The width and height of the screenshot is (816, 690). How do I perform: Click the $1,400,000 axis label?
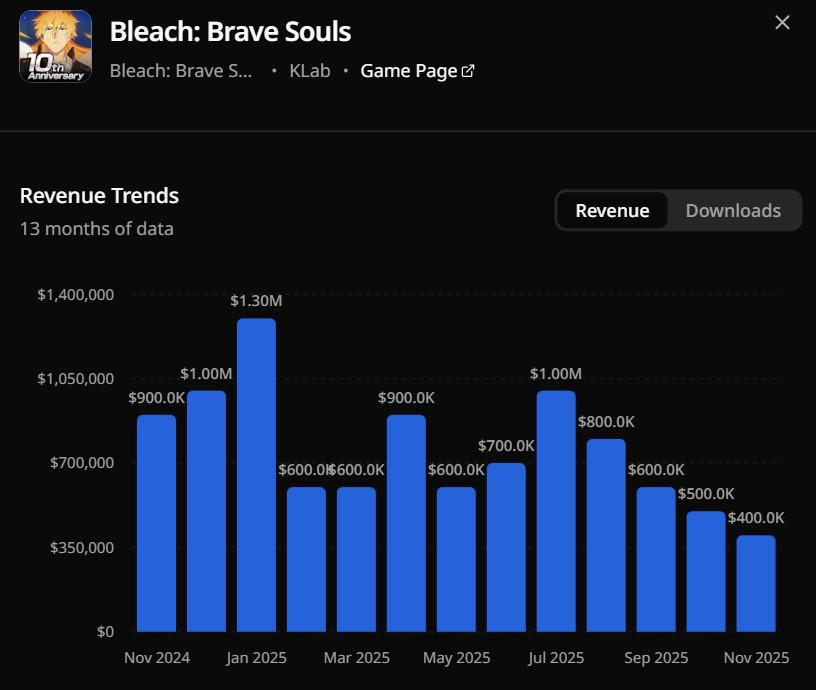tap(75, 295)
